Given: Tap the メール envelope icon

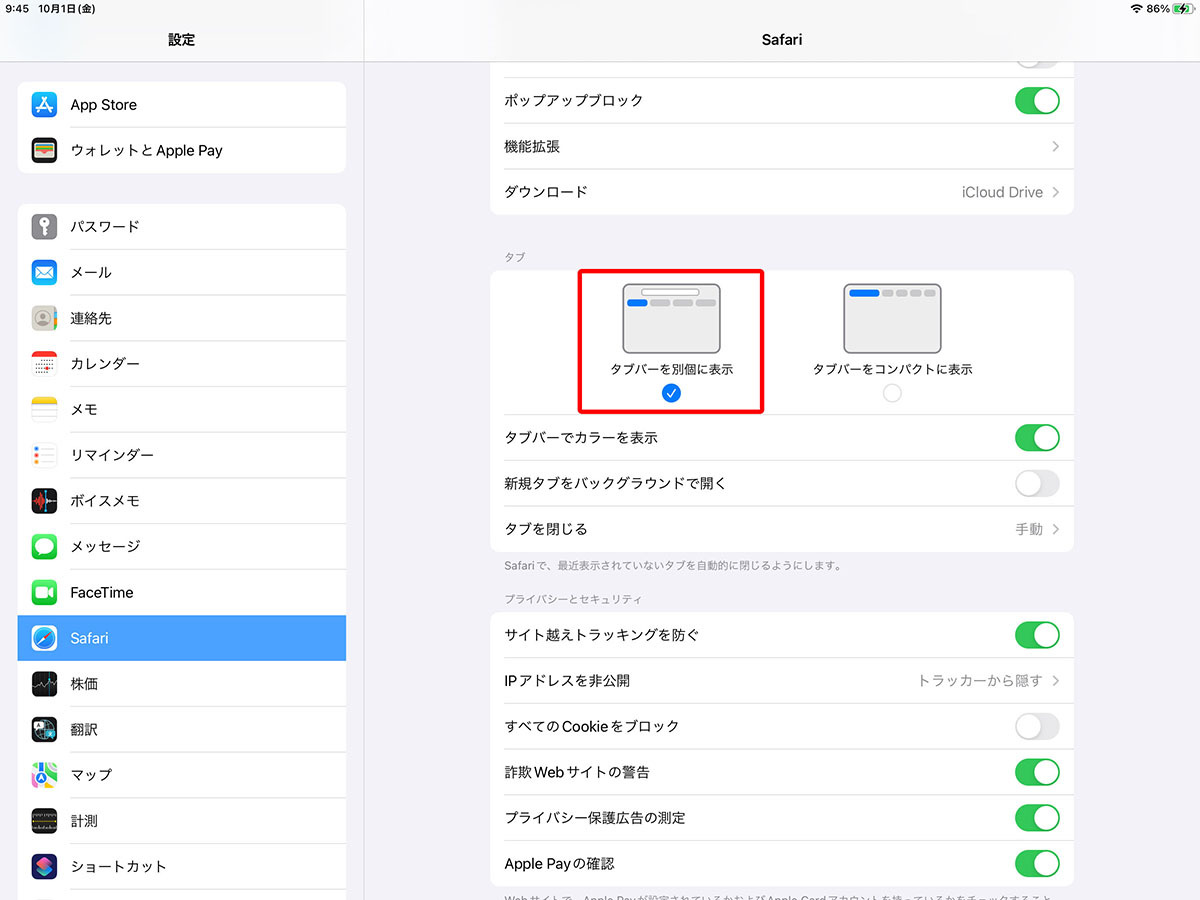Looking at the screenshot, I should [44, 272].
